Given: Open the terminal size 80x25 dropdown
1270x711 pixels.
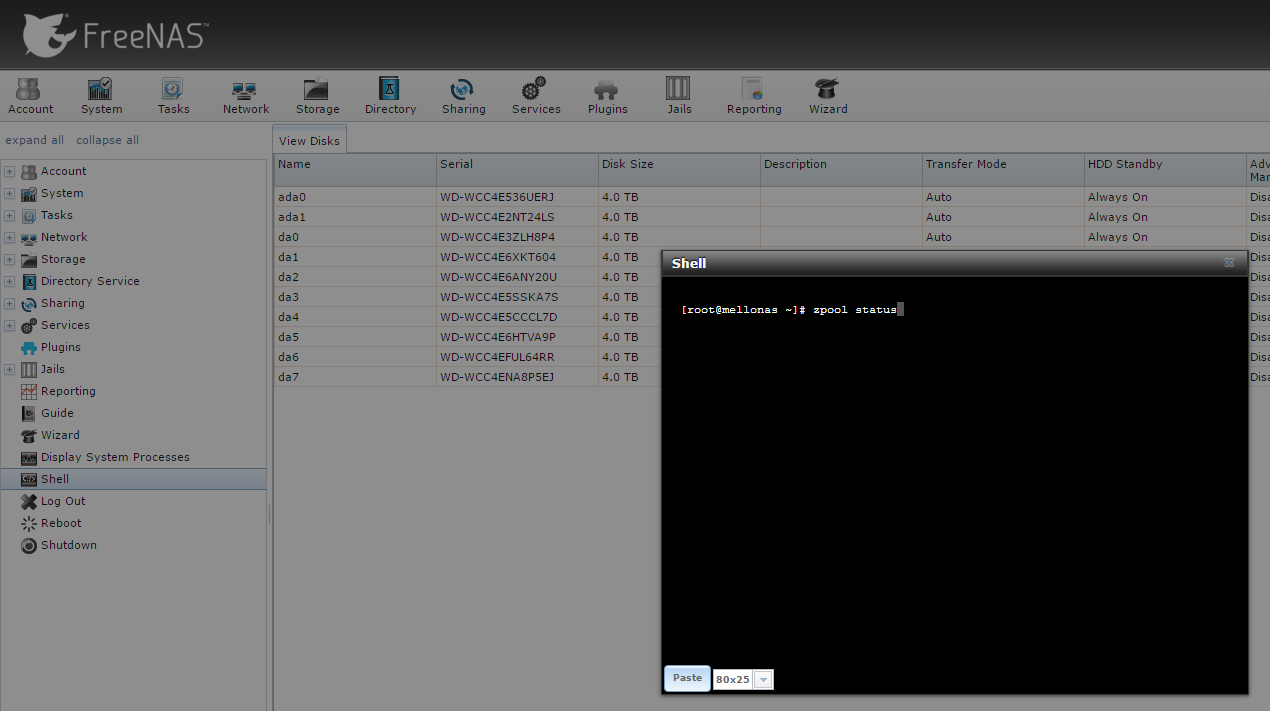Looking at the screenshot, I should (762, 680).
